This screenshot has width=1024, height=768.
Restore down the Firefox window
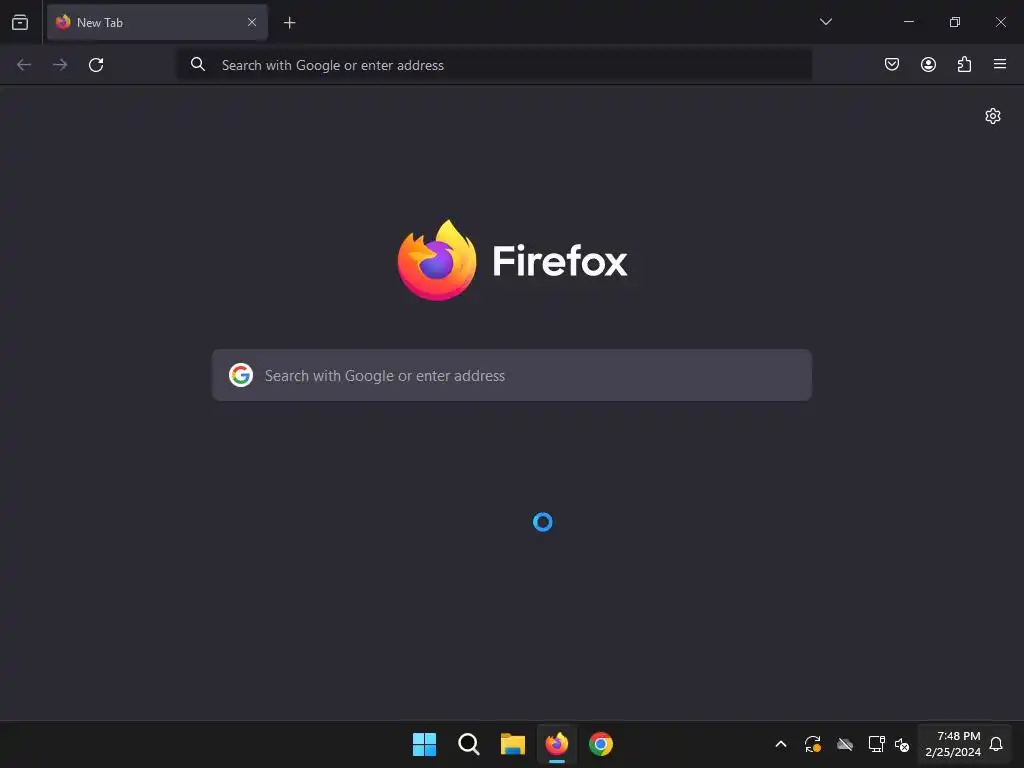click(x=955, y=22)
